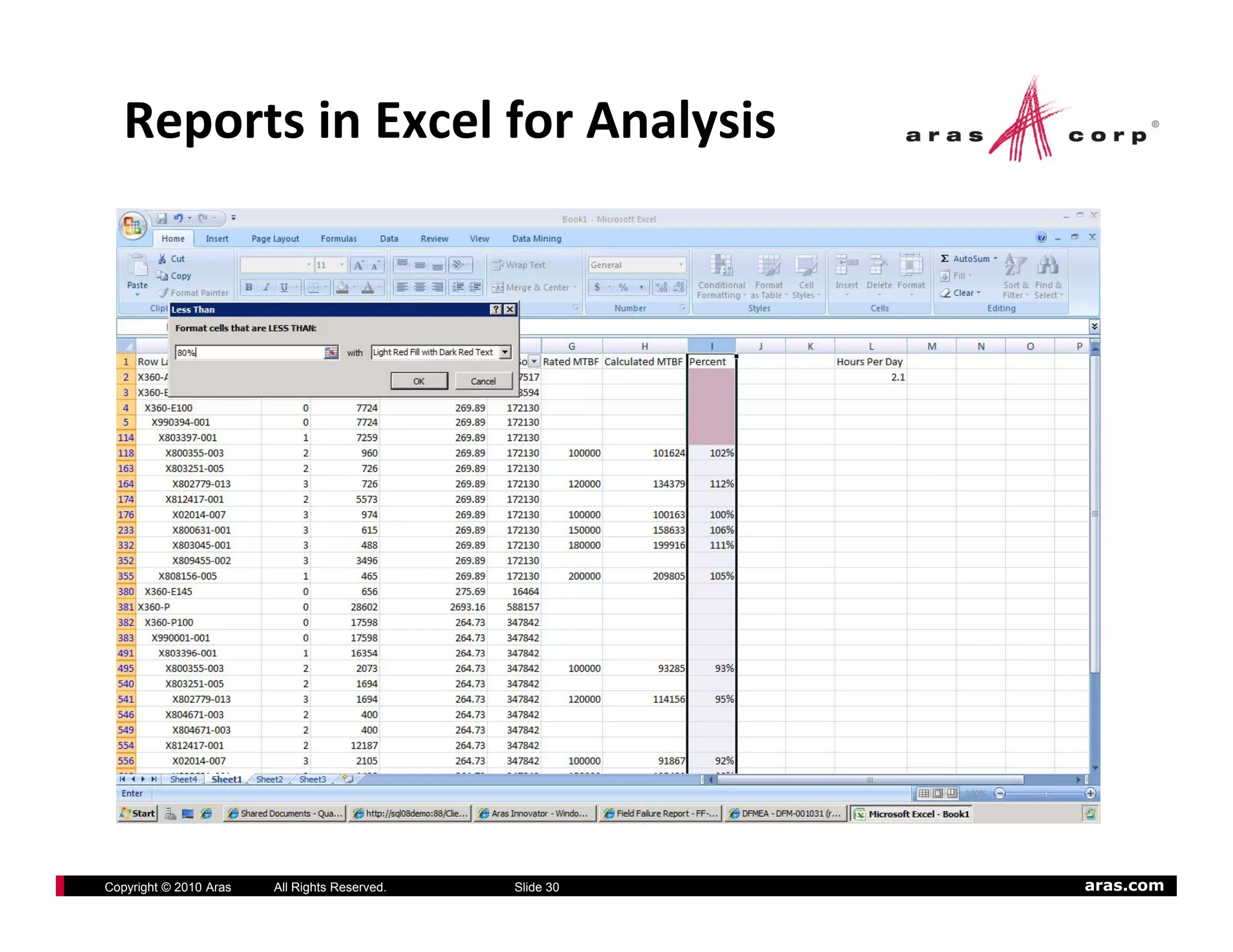The image size is (1233, 952).
Task: Click the Increase Indent icon
Action: (x=475, y=288)
